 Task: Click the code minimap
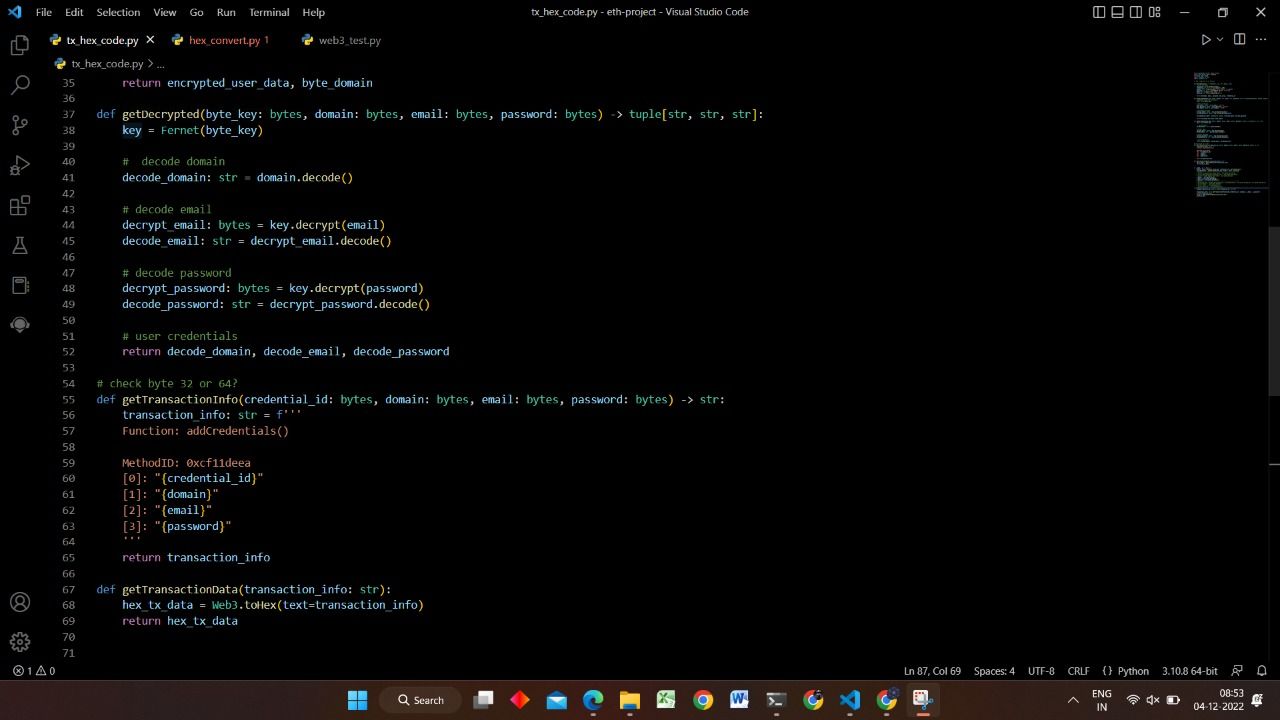pos(1229,134)
